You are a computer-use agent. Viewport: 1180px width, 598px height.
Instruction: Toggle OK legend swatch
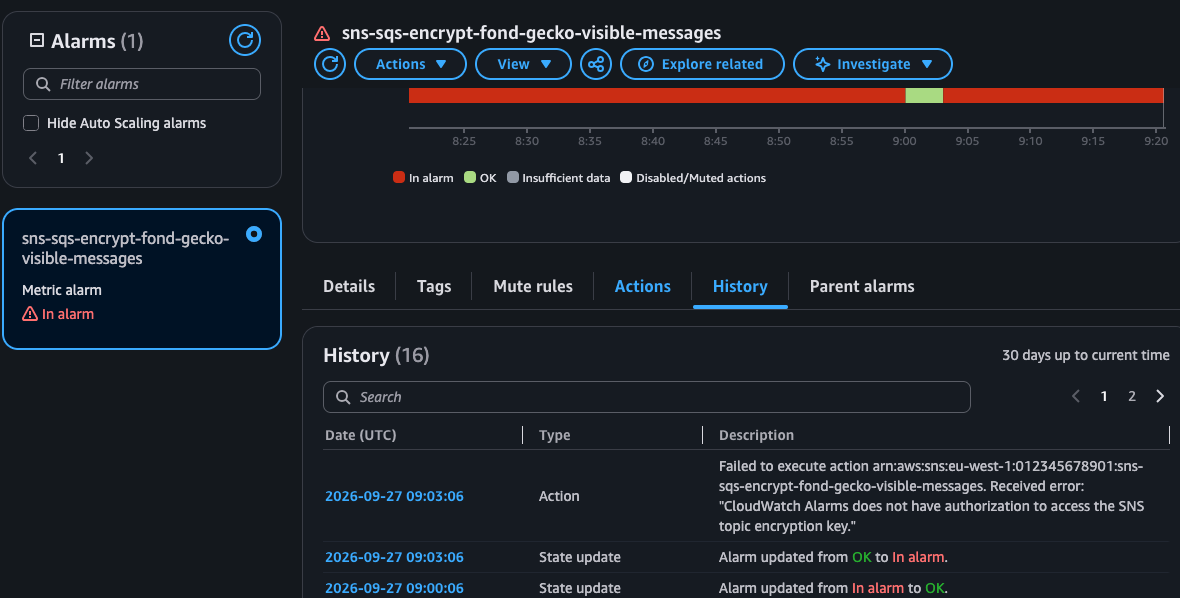pos(470,178)
